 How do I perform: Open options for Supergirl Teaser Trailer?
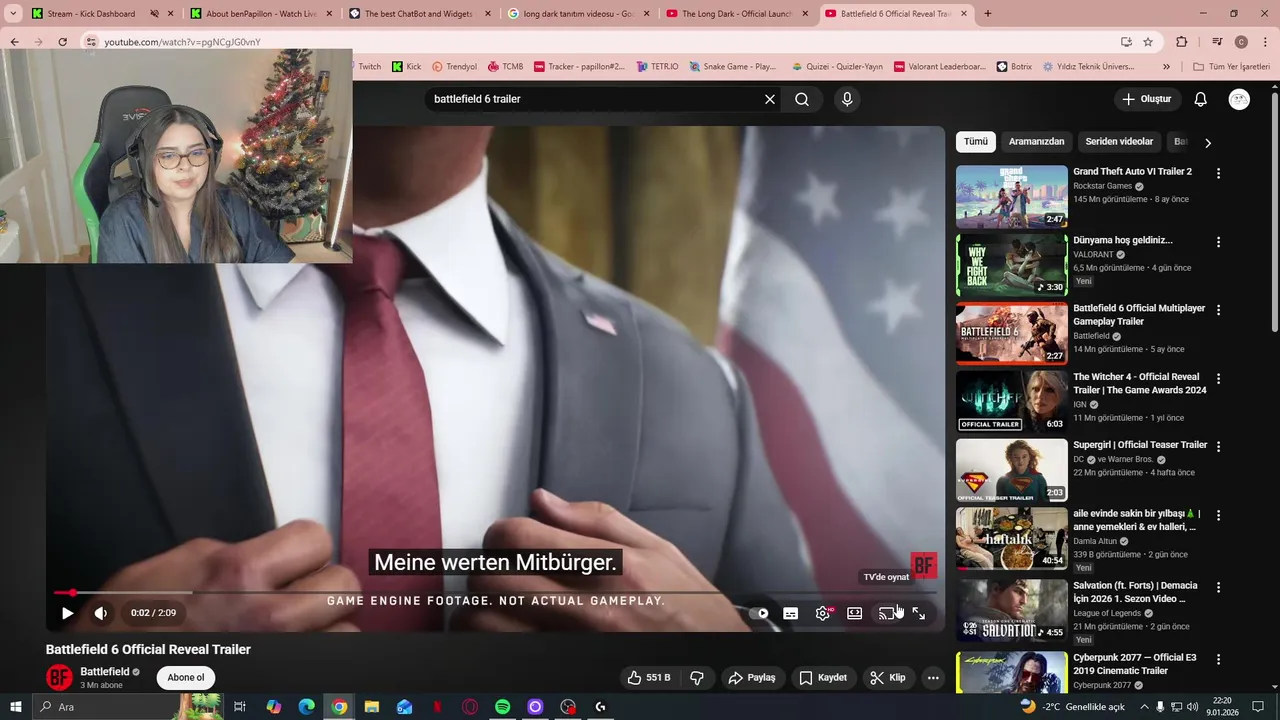click(x=1218, y=447)
